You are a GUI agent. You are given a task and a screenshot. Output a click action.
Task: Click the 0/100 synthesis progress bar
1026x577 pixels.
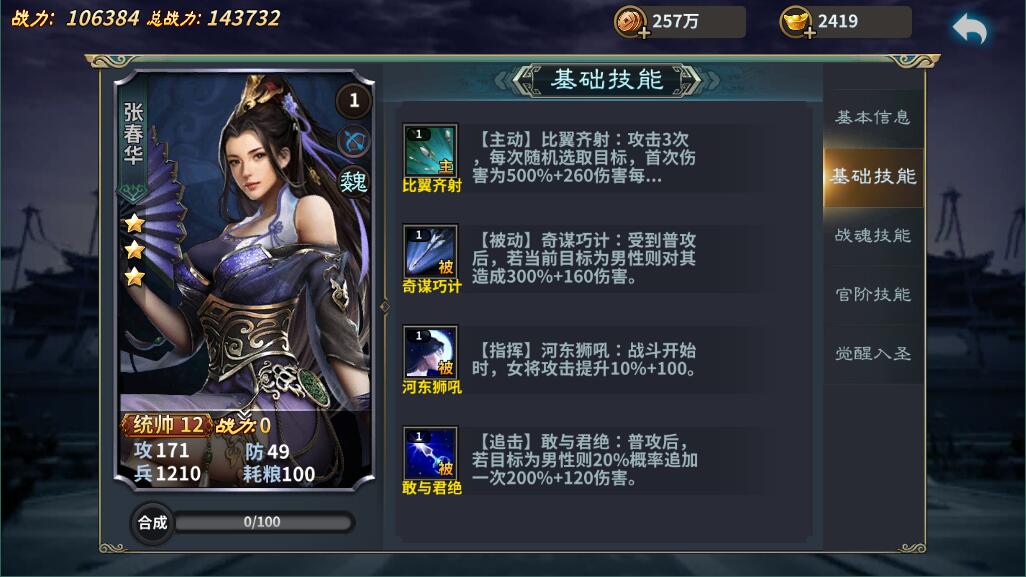pos(263,522)
